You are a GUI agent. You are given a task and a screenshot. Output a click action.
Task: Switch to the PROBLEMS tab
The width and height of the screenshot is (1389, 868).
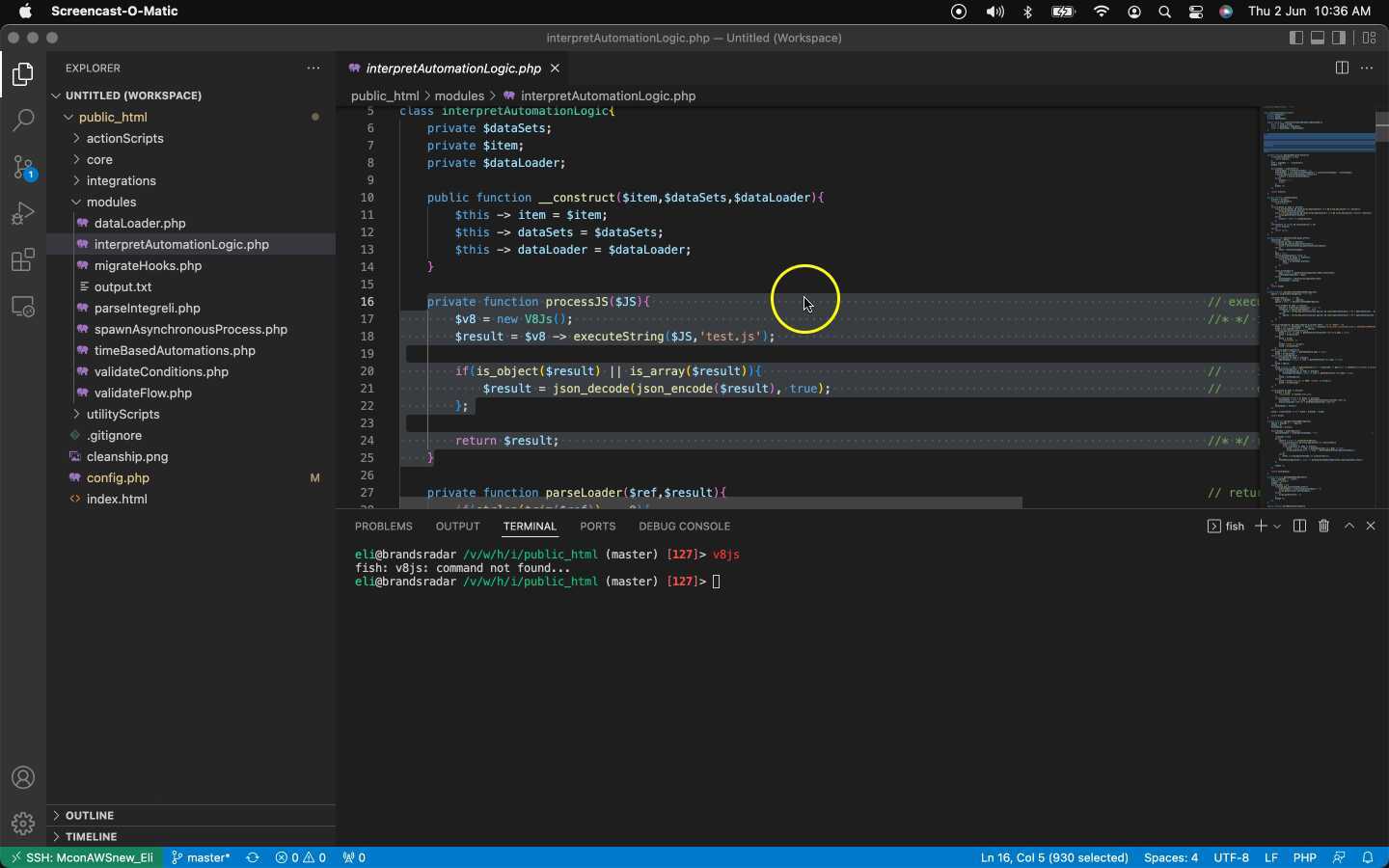(x=383, y=527)
